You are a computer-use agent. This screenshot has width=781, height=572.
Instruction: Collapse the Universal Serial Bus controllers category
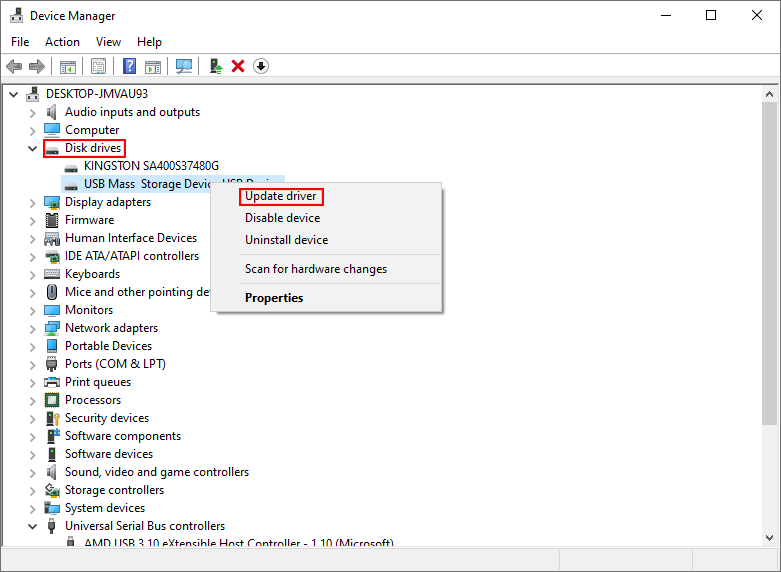click(x=32, y=526)
